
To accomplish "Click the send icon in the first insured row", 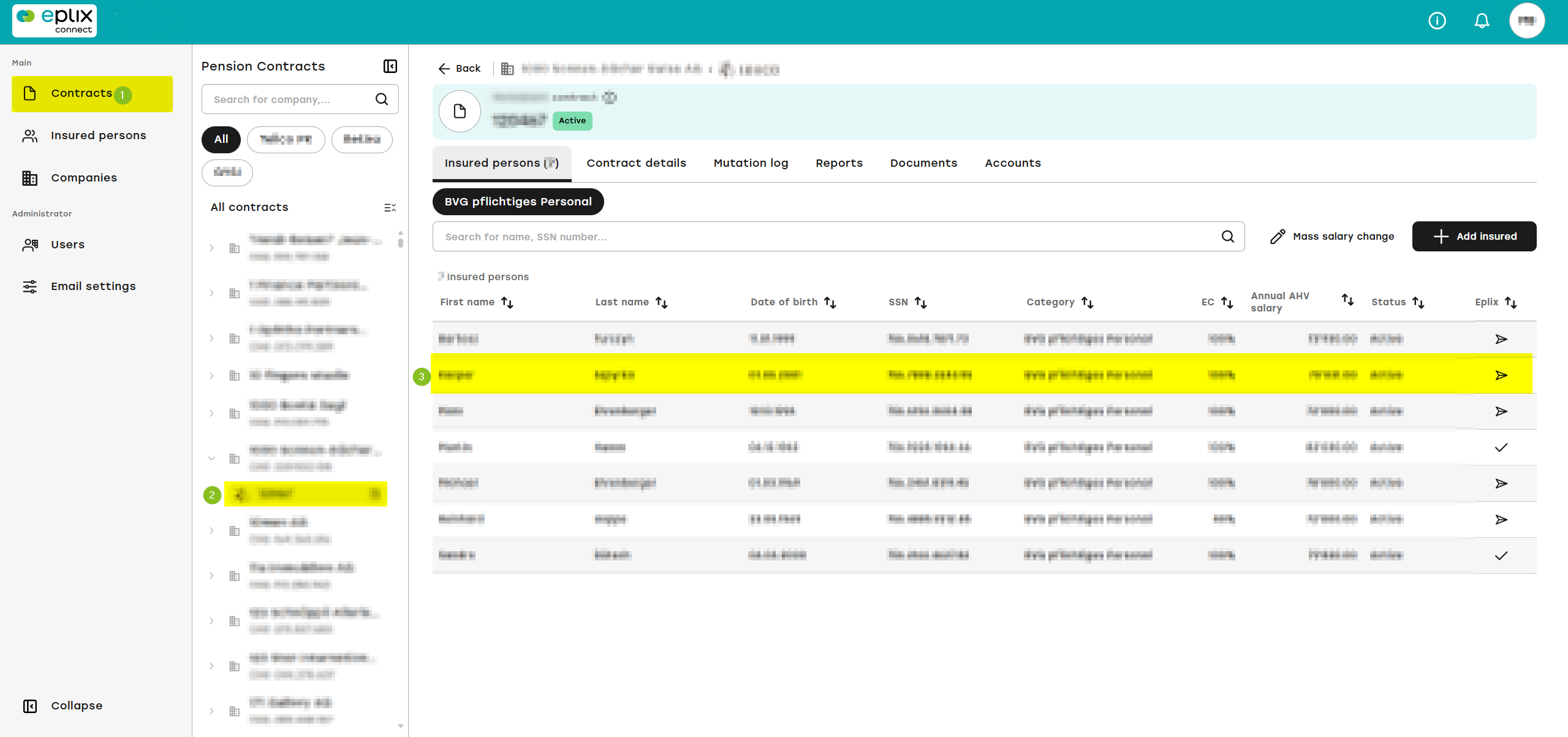I will coord(1501,339).
